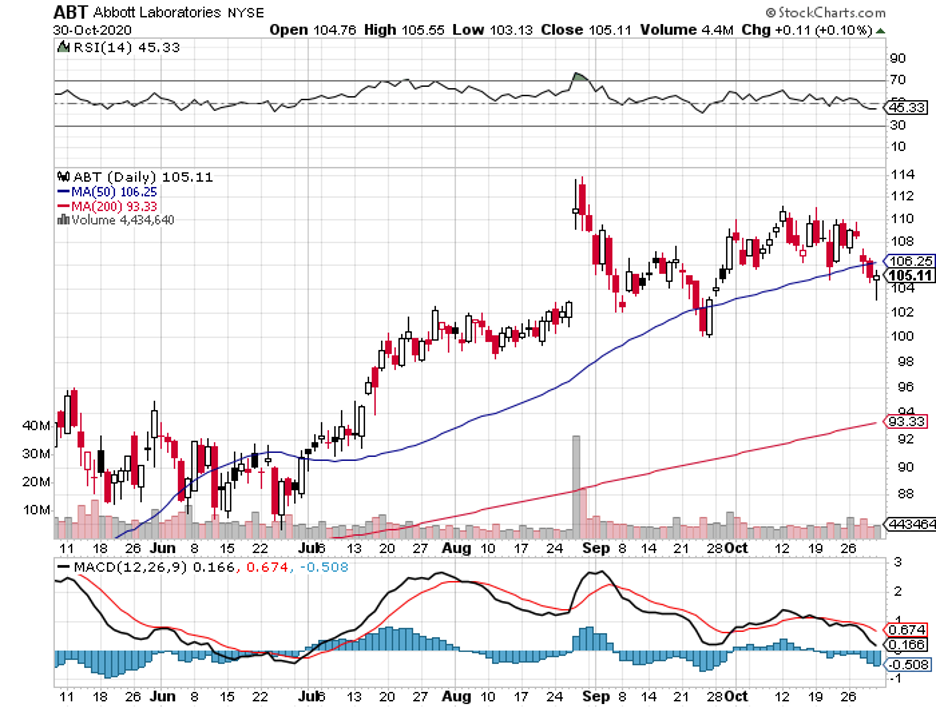Click the -0.508 histogram value tag
936x708 pixels.
pos(907,664)
